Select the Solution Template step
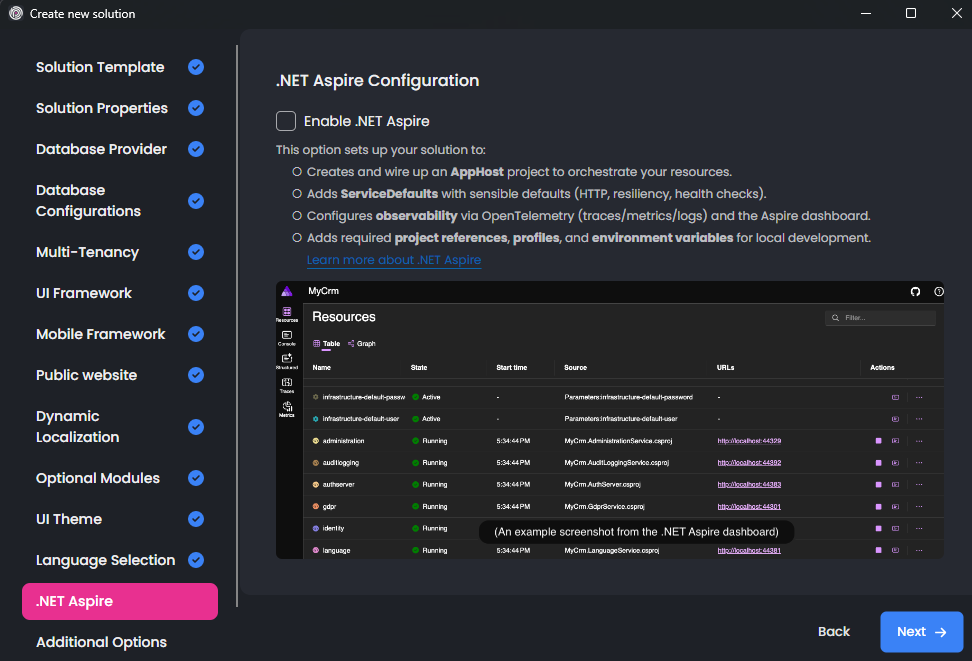The image size is (972, 661). (100, 67)
